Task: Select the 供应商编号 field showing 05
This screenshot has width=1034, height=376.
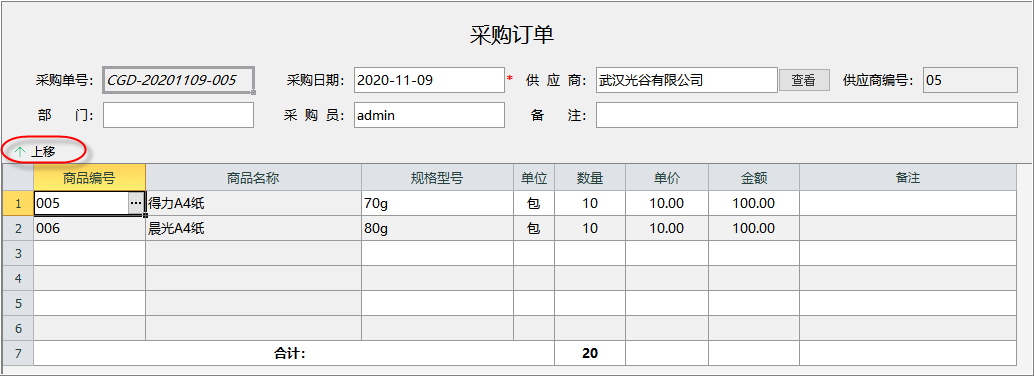Action: [x=970, y=80]
